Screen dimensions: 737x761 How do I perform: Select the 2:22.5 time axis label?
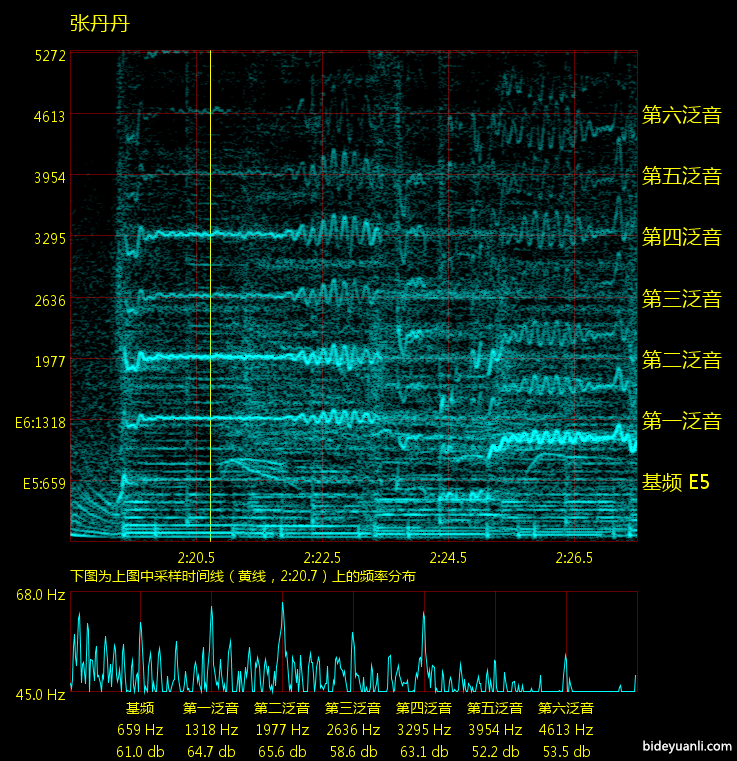click(322, 558)
